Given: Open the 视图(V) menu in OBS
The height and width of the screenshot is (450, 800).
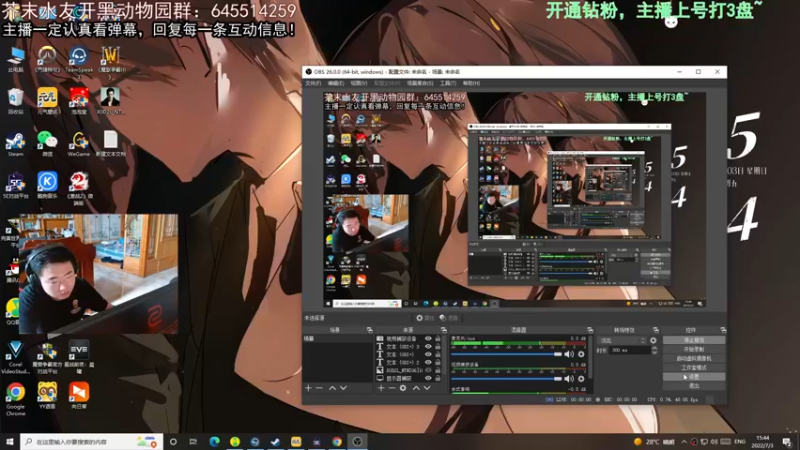Looking at the screenshot, I should pos(359,83).
